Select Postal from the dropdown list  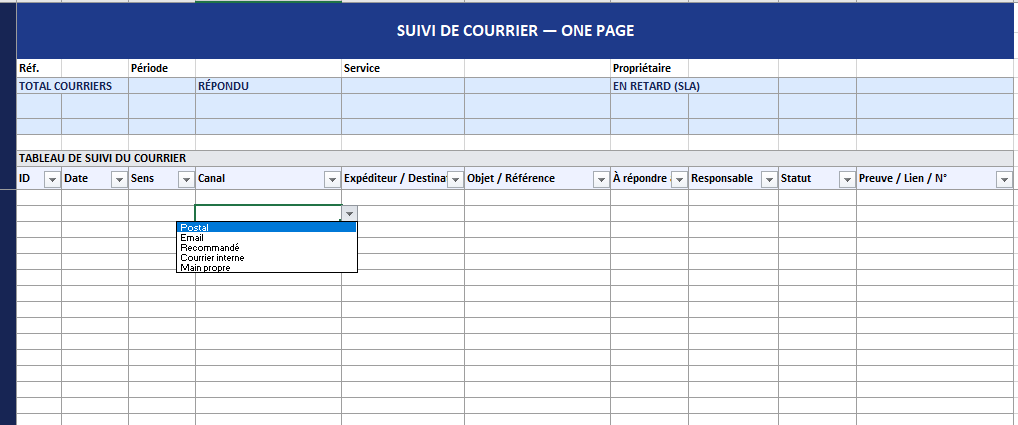pyautogui.click(x=266, y=227)
